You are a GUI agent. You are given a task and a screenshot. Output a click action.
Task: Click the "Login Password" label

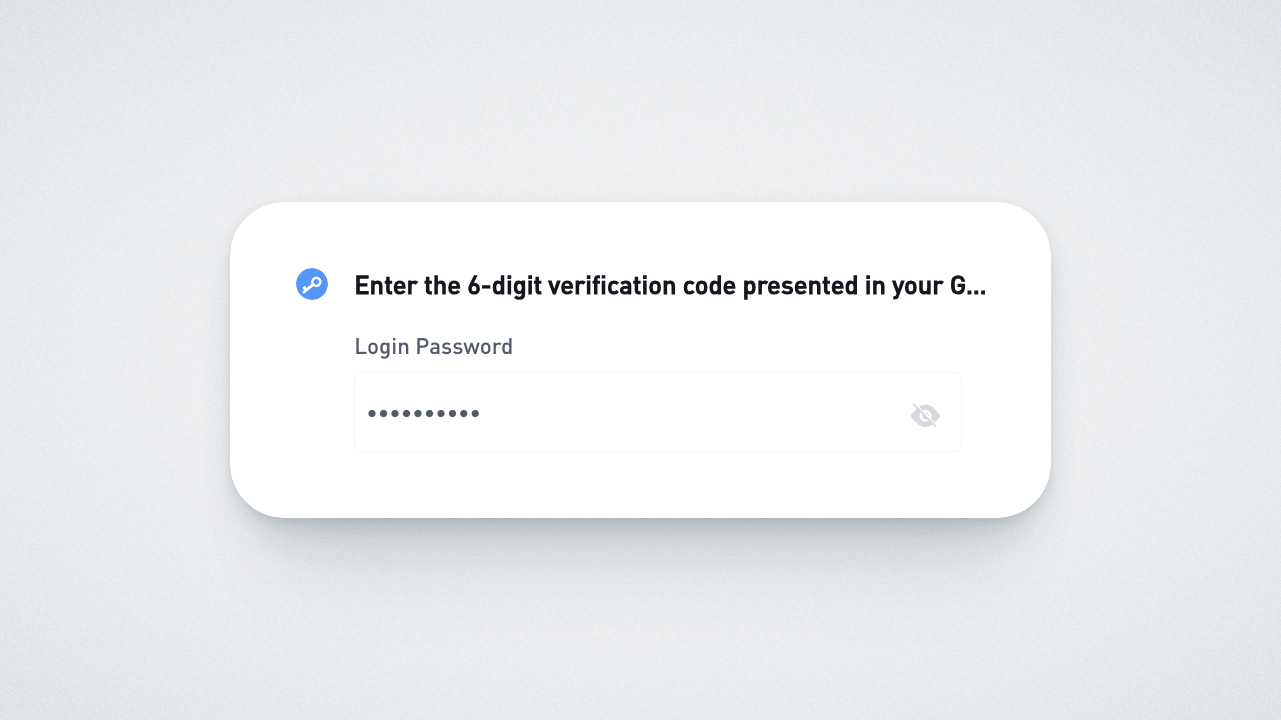(433, 347)
